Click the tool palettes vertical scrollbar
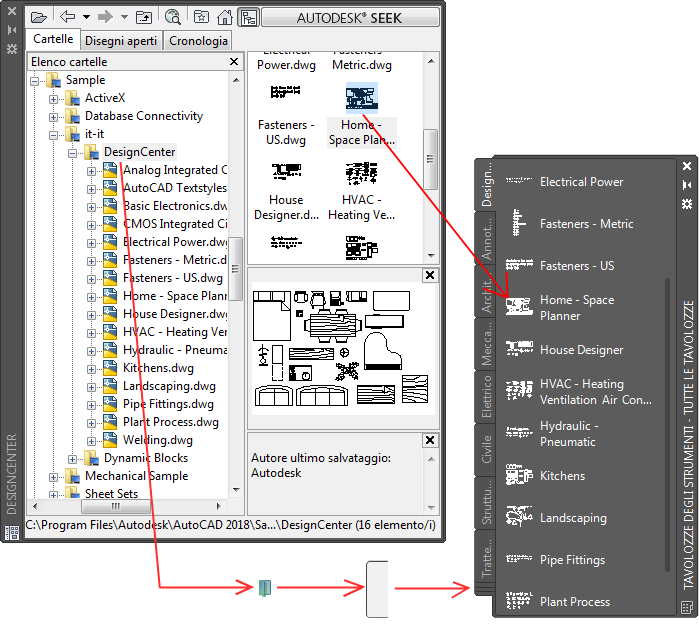The width and height of the screenshot is (699, 628). tap(667, 424)
